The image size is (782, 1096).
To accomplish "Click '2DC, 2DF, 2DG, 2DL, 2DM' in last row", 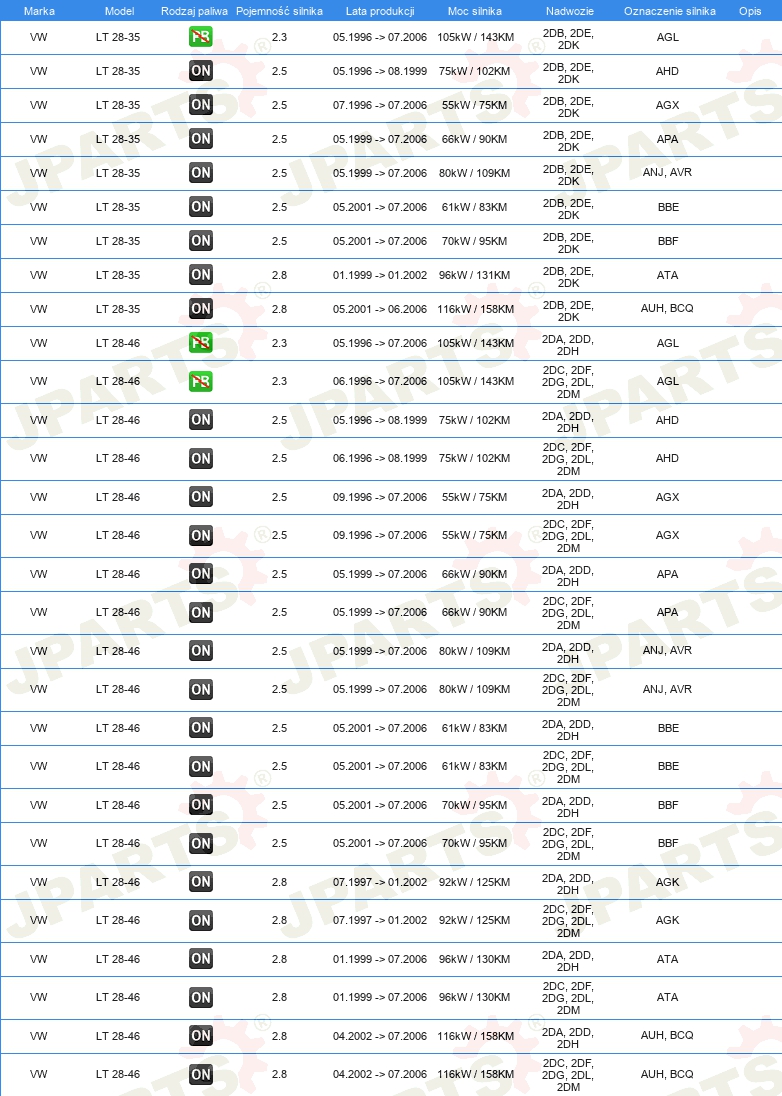I will coord(568,1075).
